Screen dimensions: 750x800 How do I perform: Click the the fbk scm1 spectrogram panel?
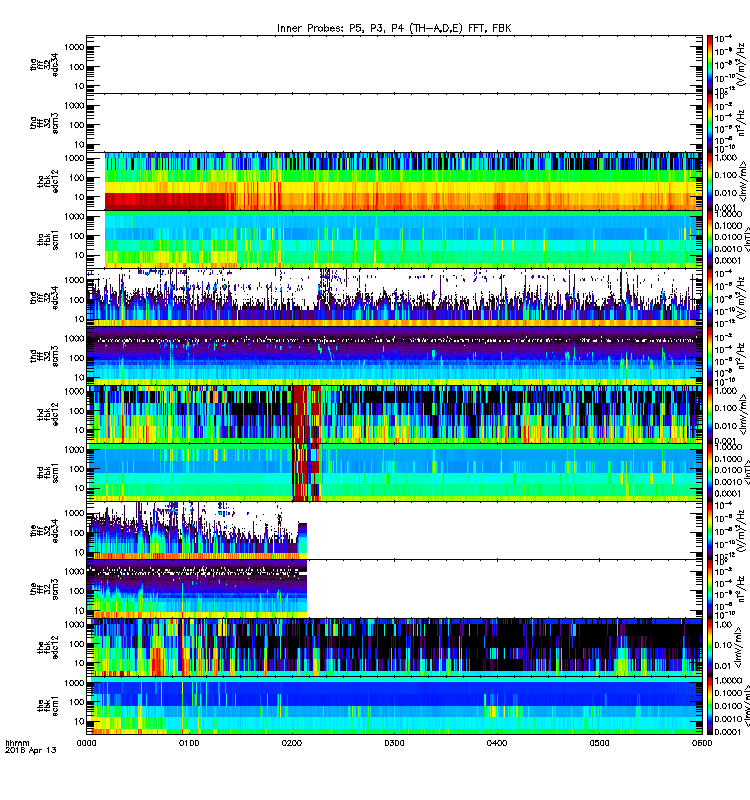394,706
